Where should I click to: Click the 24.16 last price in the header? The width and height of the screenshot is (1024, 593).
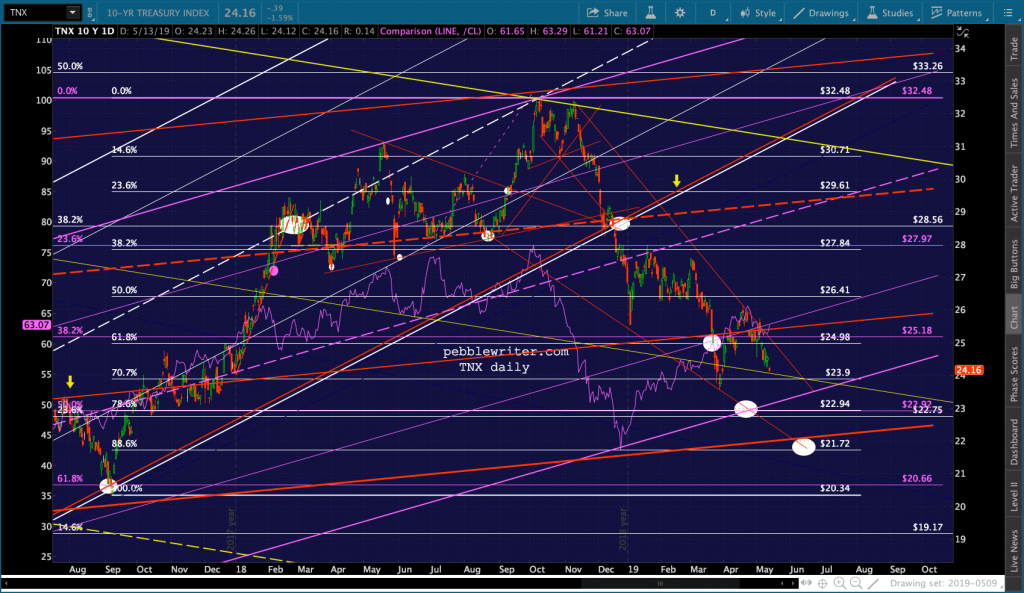(239, 12)
